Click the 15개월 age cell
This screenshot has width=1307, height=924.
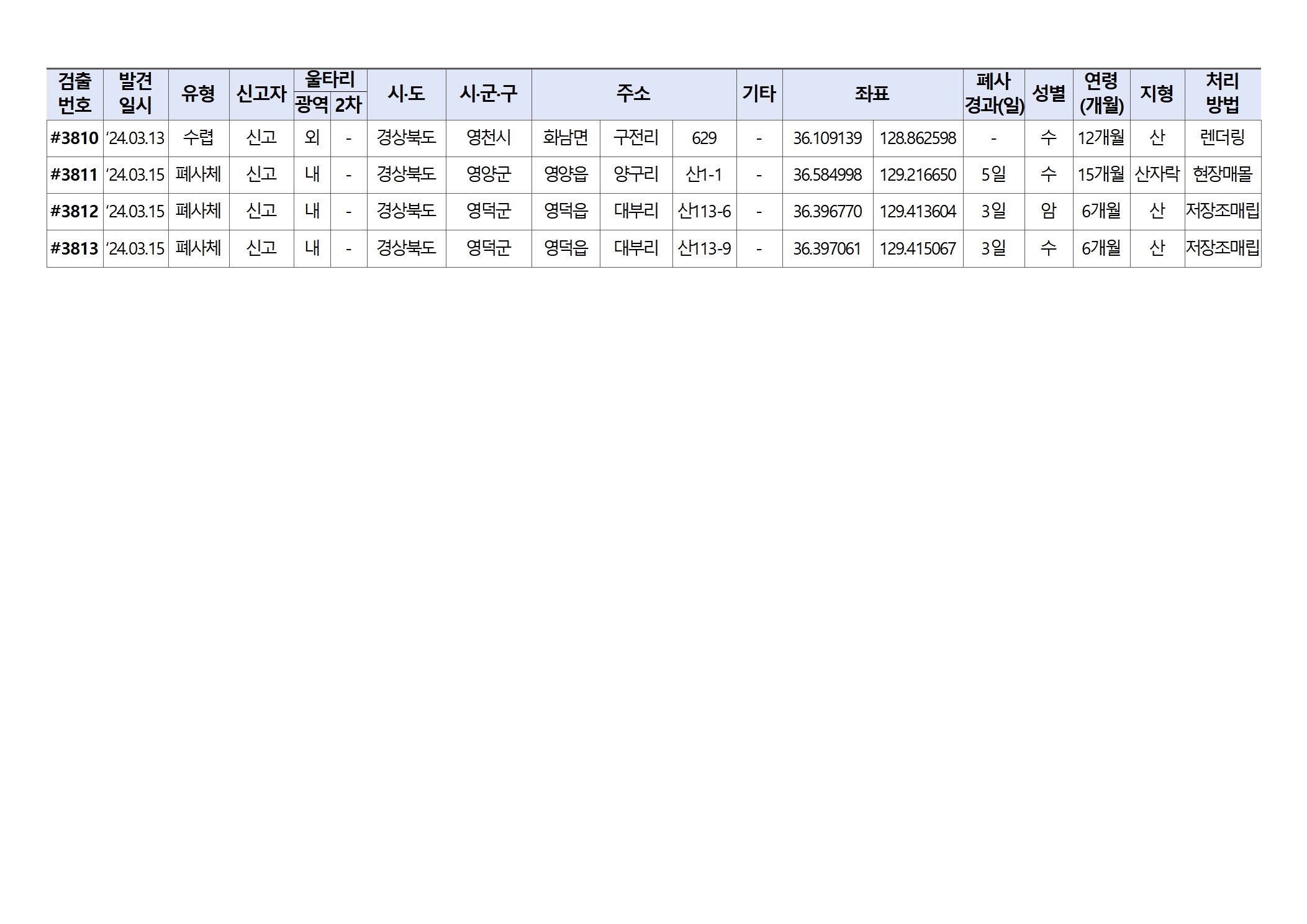click(x=1101, y=174)
